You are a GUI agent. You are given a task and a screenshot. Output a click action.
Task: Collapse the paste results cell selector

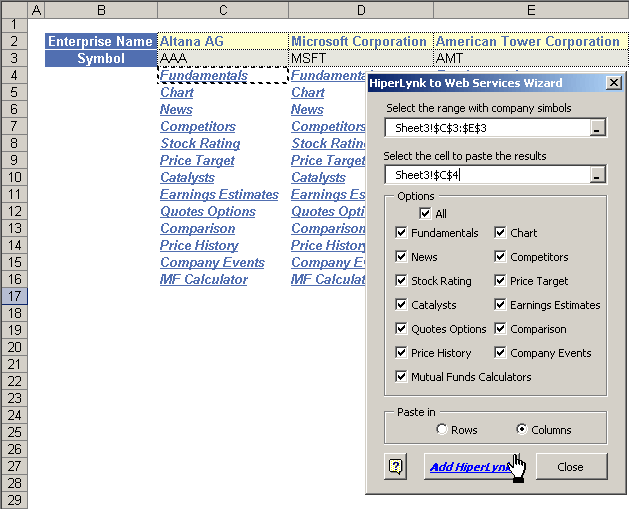tap(597, 175)
